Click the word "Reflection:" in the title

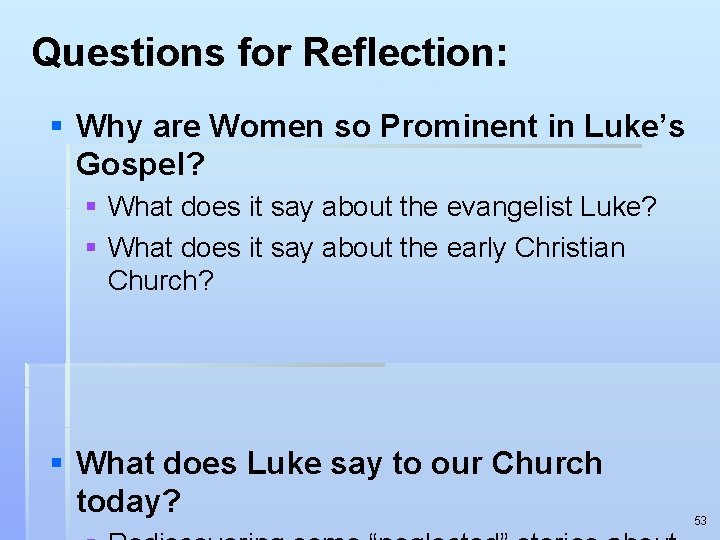point(405,52)
